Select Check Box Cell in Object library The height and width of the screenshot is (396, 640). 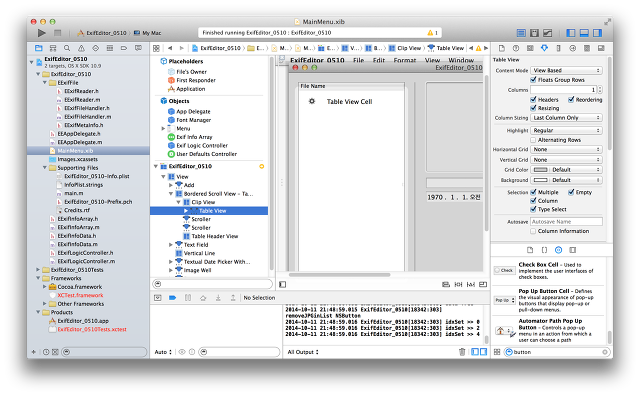coord(549,271)
